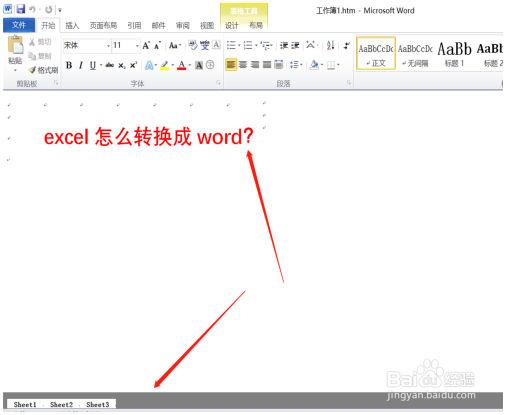Image resolution: width=506 pixels, height=415 pixels.
Task: Click the Bullets list icon
Action: pyautogui.click(x=231, y=45)
